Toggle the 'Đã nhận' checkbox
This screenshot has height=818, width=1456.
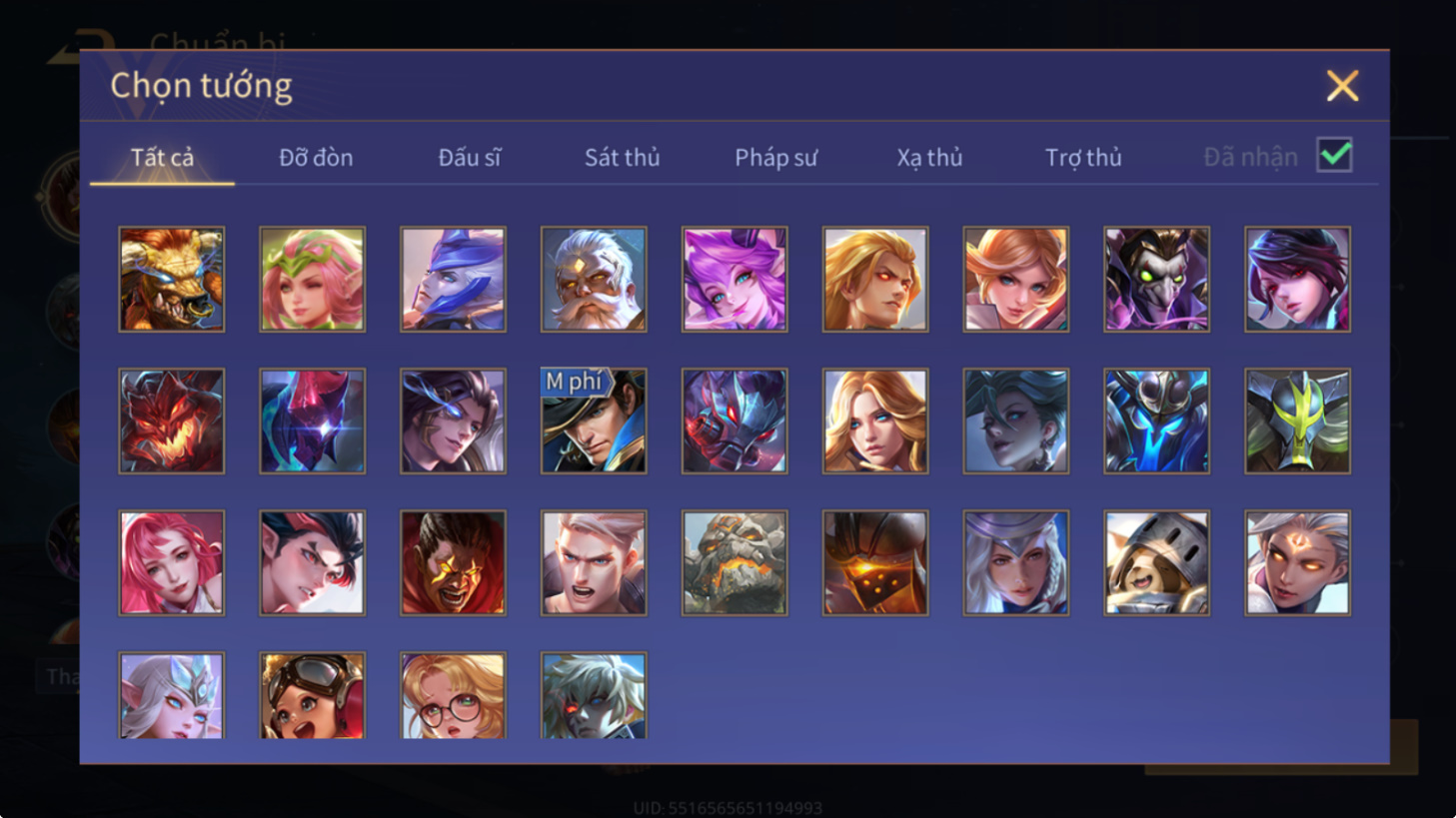(1335, 156)
